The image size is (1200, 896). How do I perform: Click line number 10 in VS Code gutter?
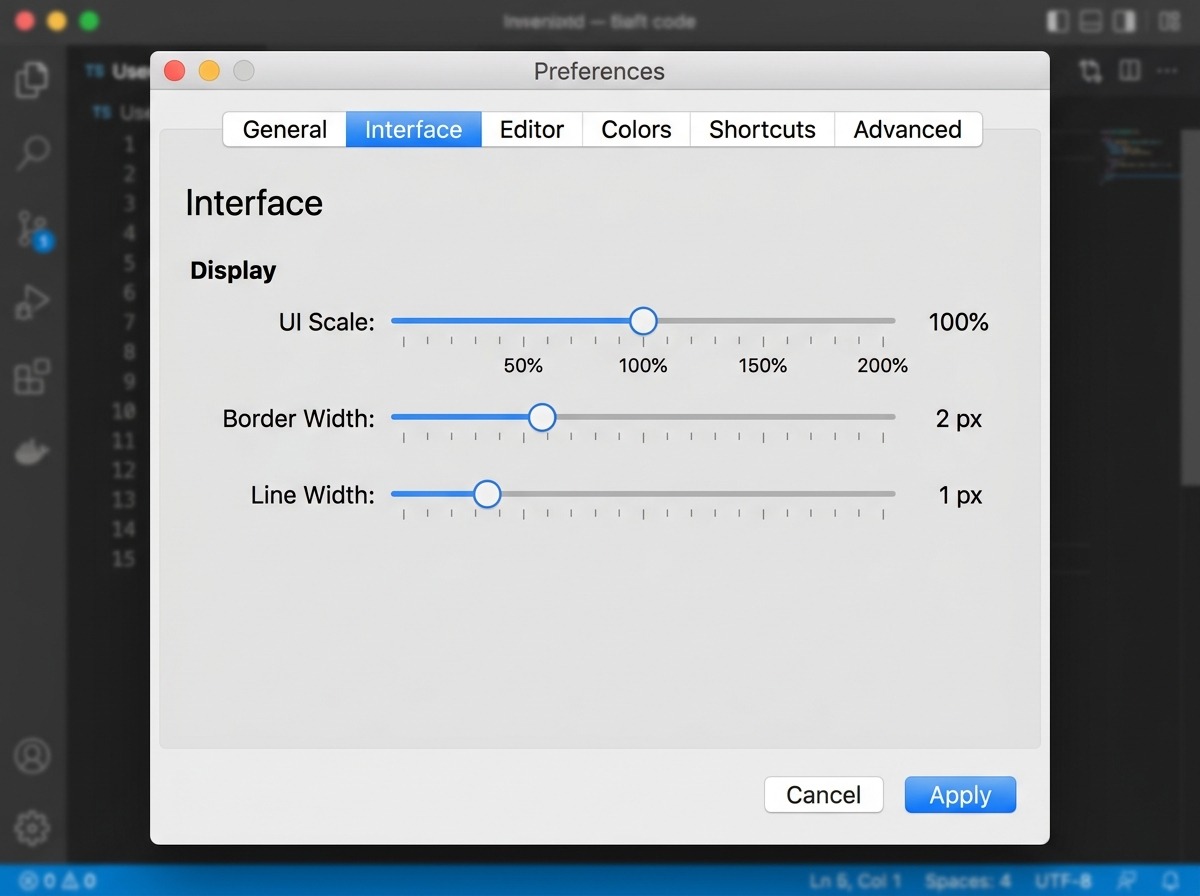pyautogui.click(x=123, y=411)
